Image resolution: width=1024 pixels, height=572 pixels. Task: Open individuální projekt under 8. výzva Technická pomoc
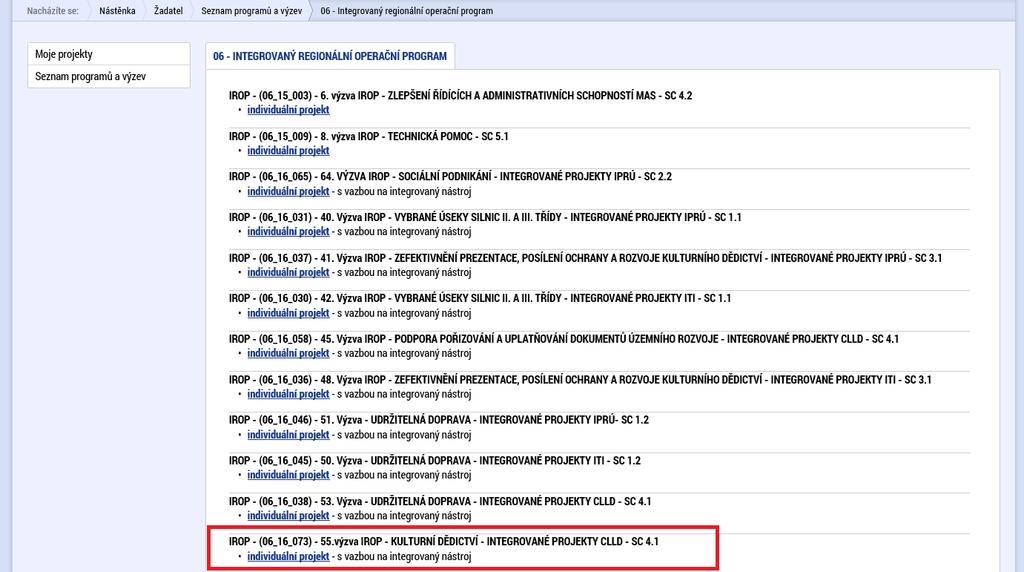(x=288, y=150)
